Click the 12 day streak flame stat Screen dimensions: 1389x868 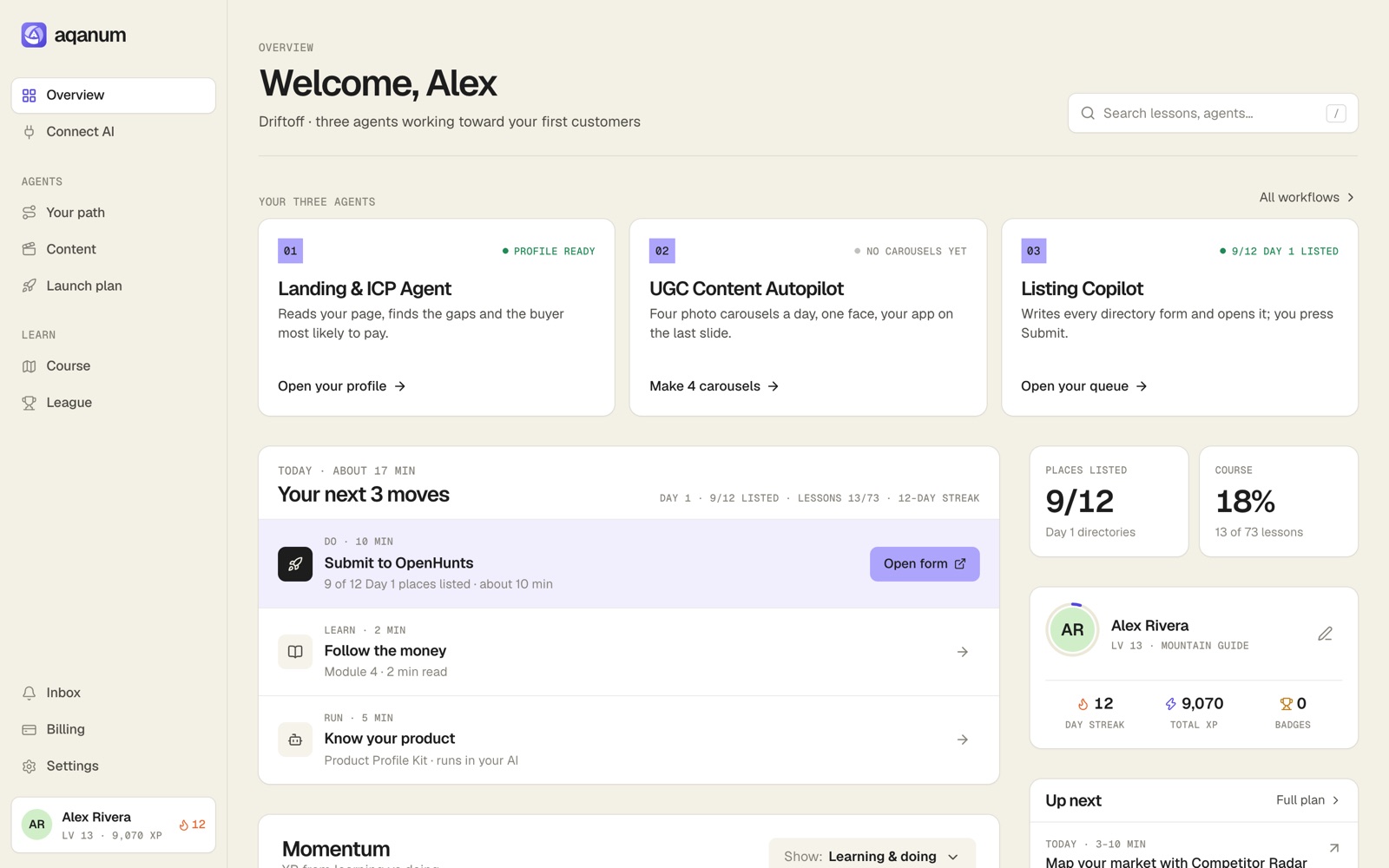coord(1095,713)
